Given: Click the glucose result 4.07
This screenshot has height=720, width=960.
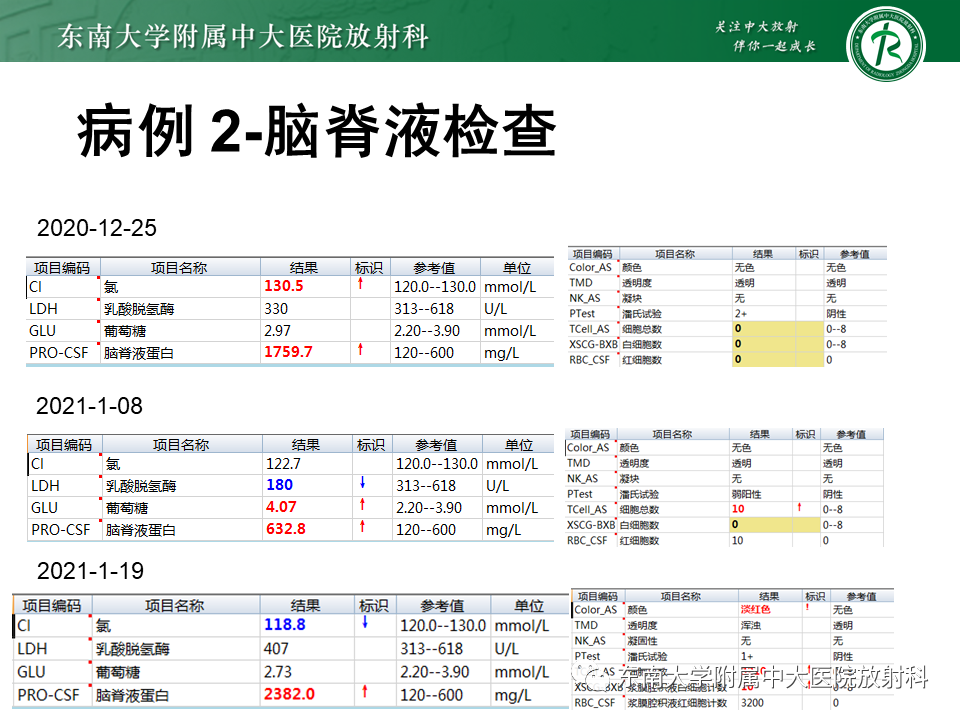Looking at the screenshot, I should pos(281,507).
